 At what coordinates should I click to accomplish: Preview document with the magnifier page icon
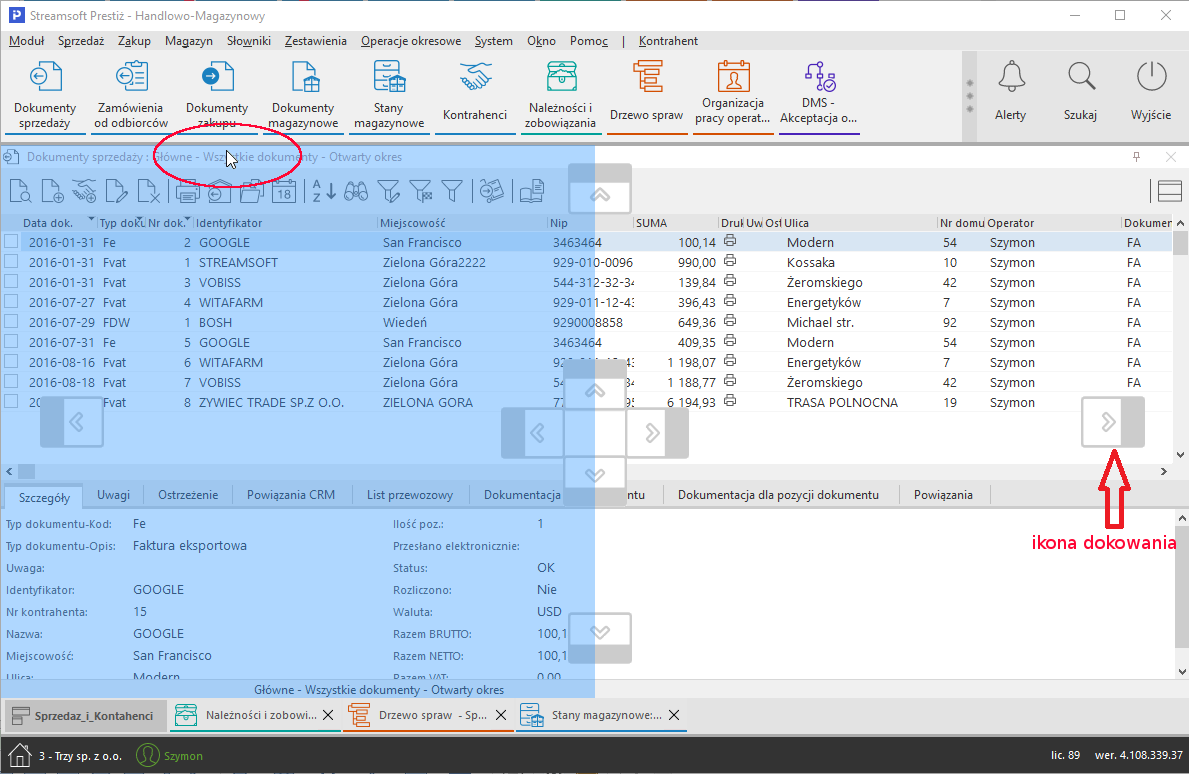pos(20,191)
